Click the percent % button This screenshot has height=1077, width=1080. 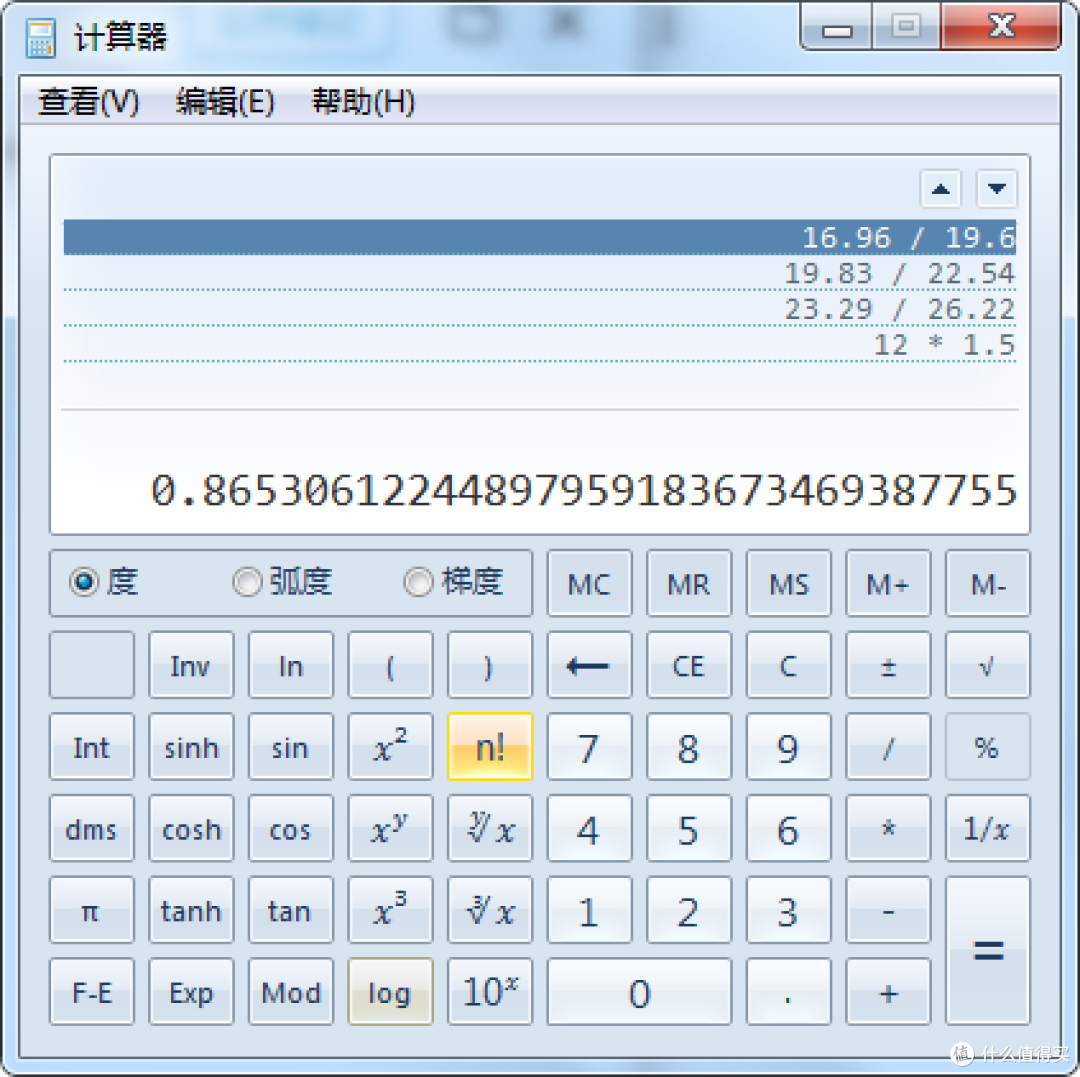(x=988, y=746)
